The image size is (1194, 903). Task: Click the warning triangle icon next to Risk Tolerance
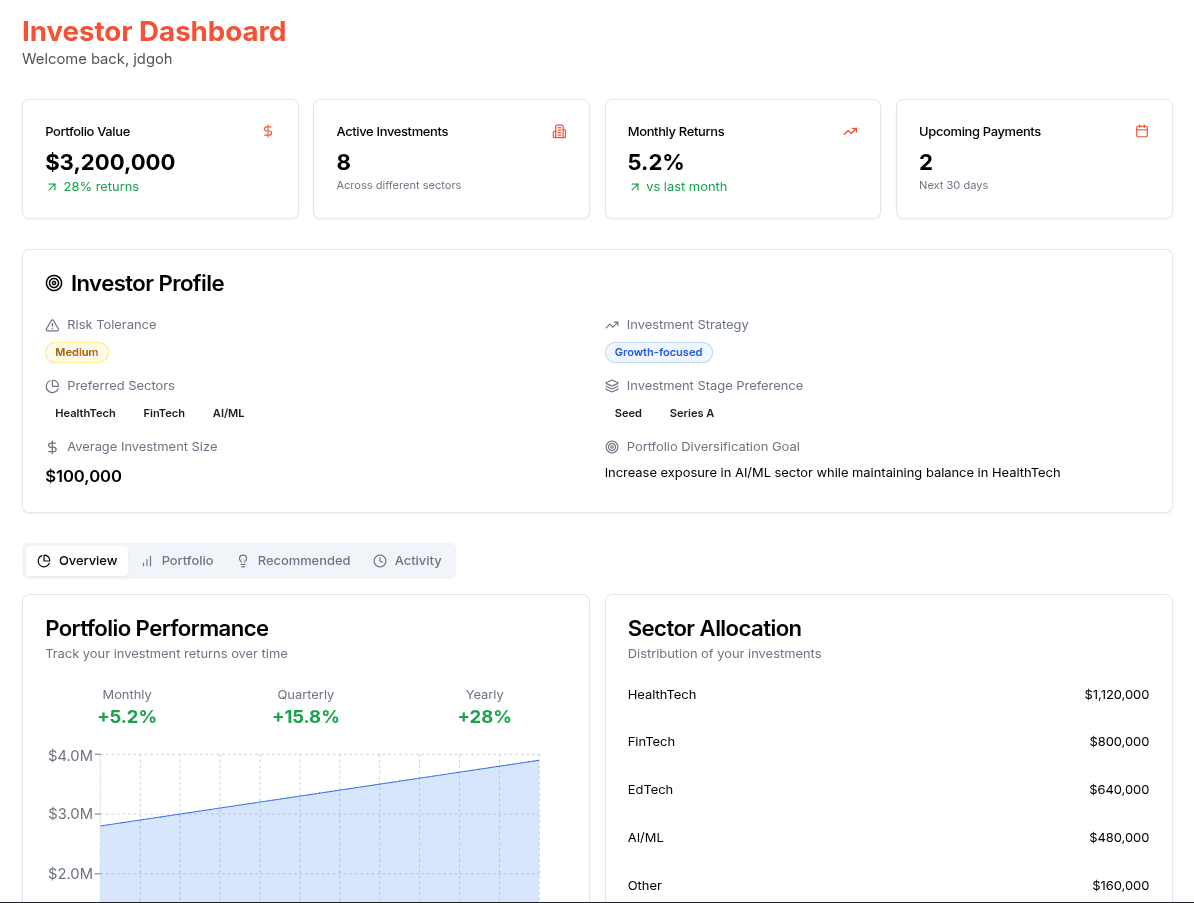(x=53, y=325)
